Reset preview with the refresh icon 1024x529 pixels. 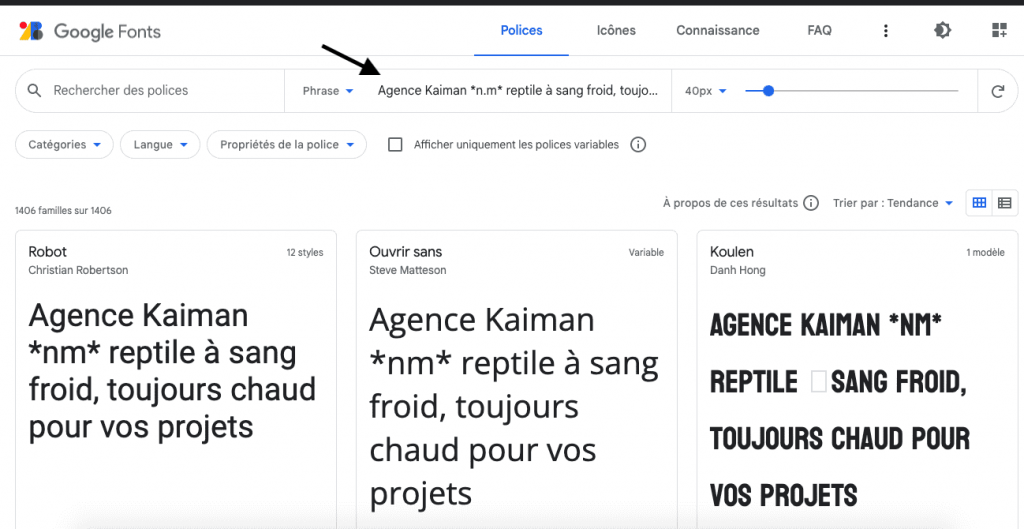click(997, 91)
